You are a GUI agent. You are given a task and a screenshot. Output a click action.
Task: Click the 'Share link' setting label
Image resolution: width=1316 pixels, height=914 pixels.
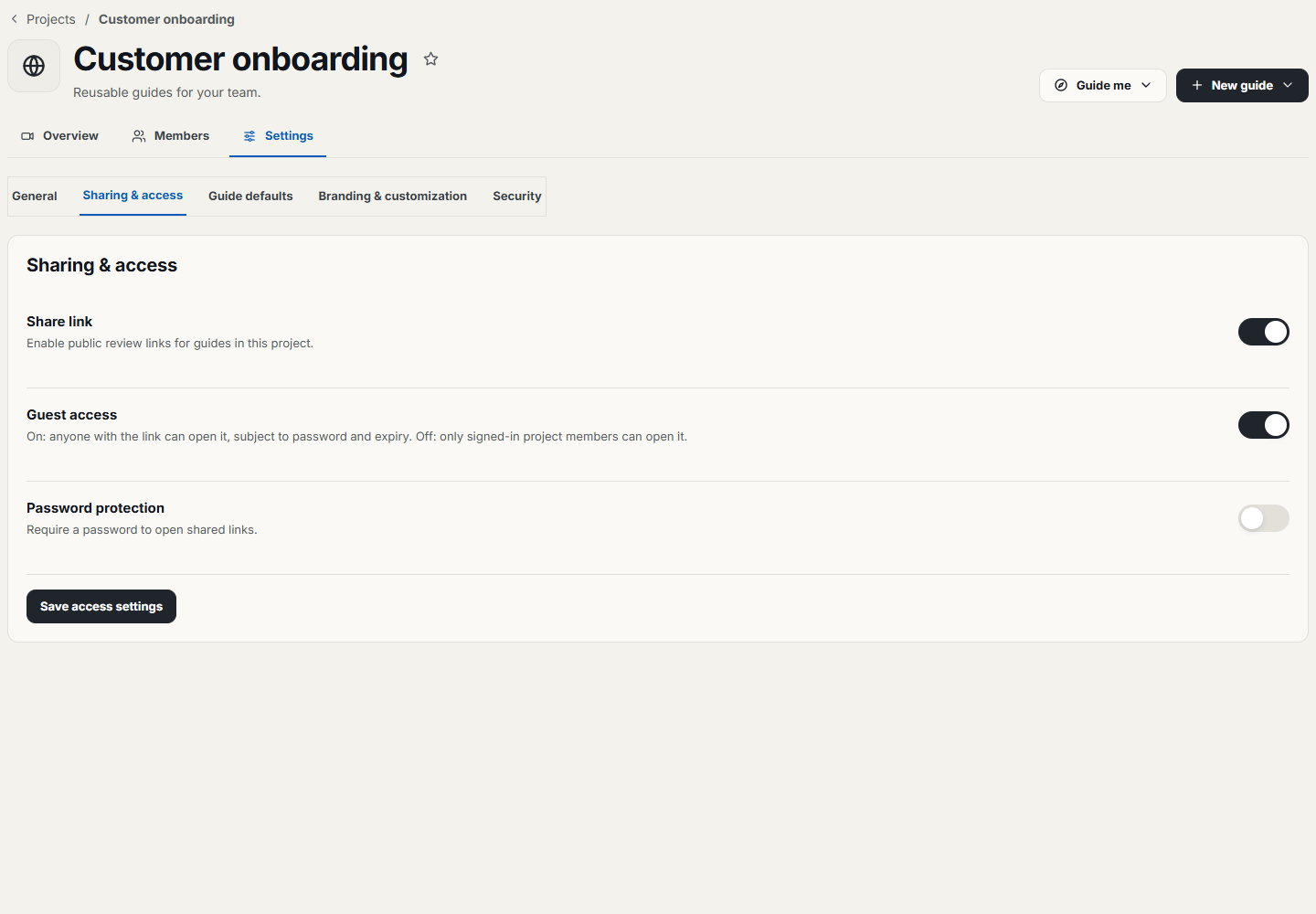[59, 322]
